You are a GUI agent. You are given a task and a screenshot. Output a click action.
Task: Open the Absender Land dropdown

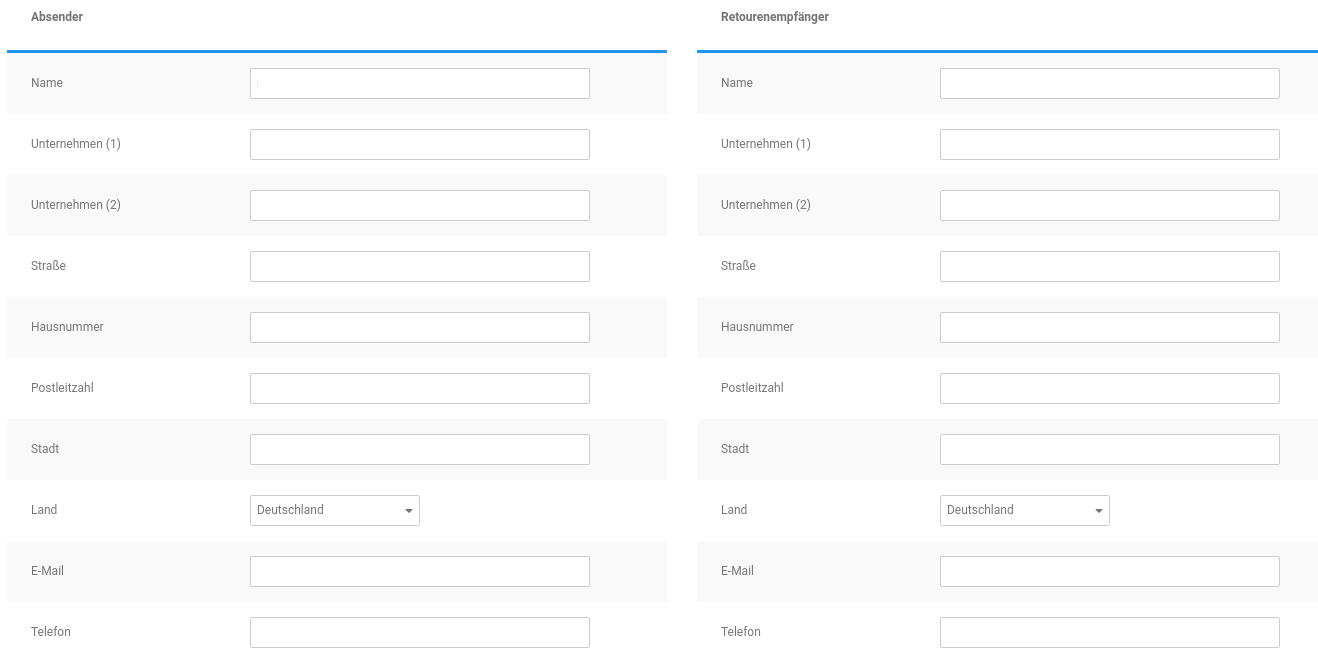[334, 510]
